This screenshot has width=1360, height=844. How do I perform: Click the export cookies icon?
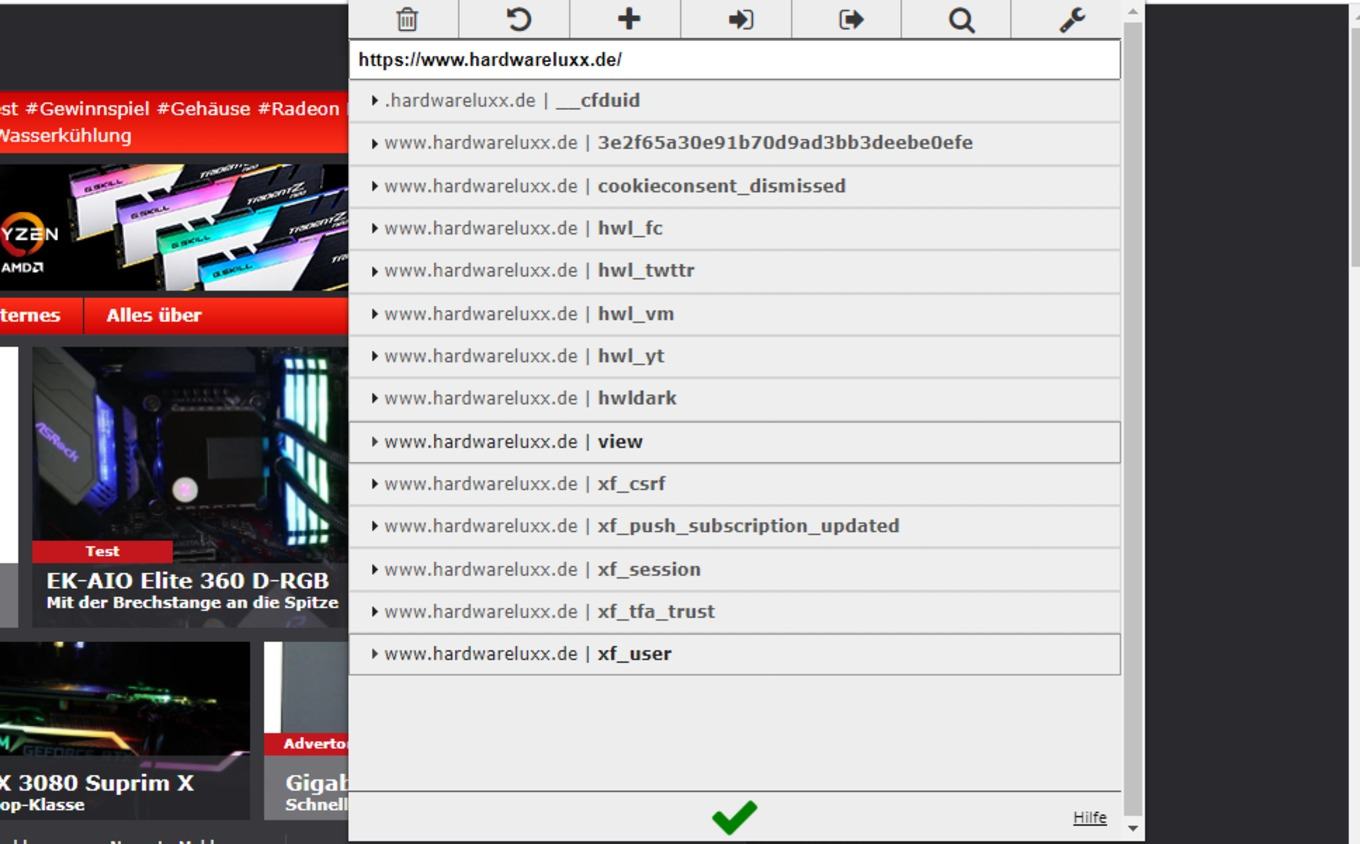click(x=851, y=19)
